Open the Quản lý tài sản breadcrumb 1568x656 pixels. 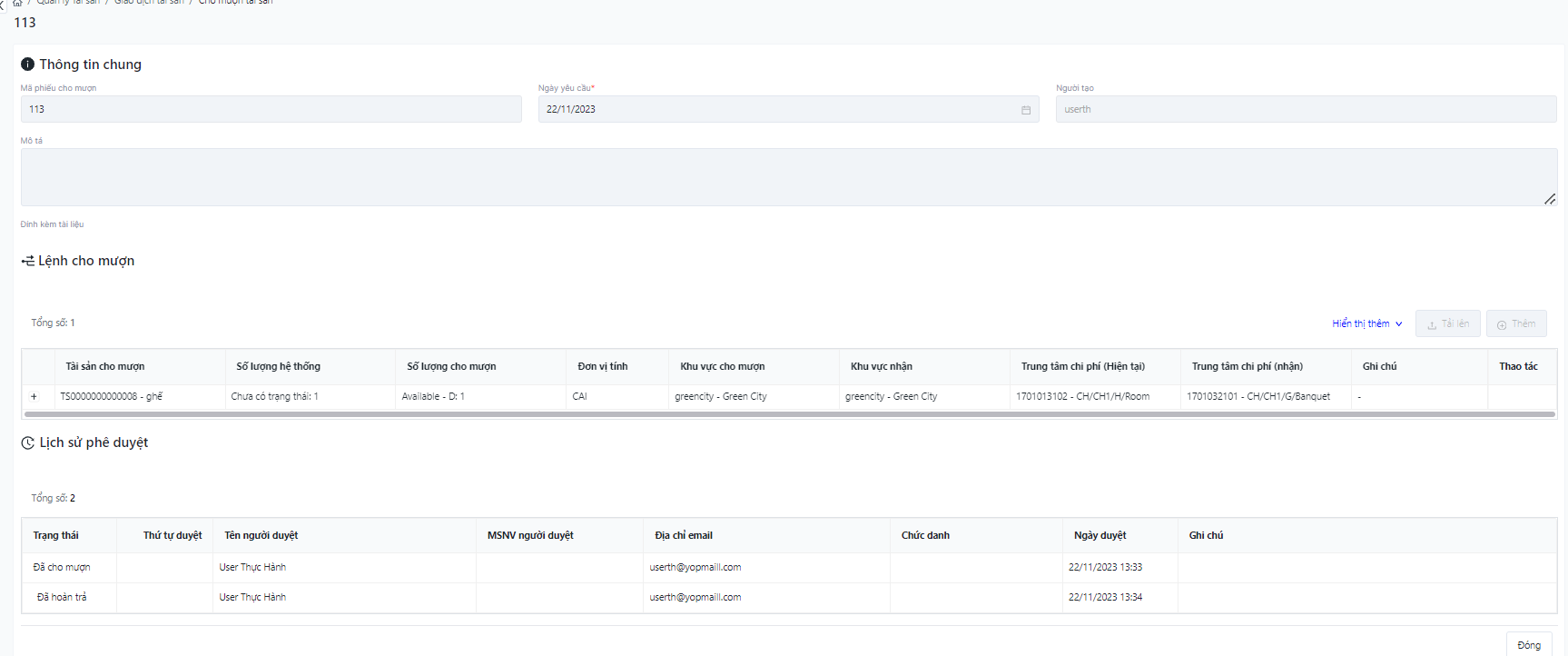point(68,3)
